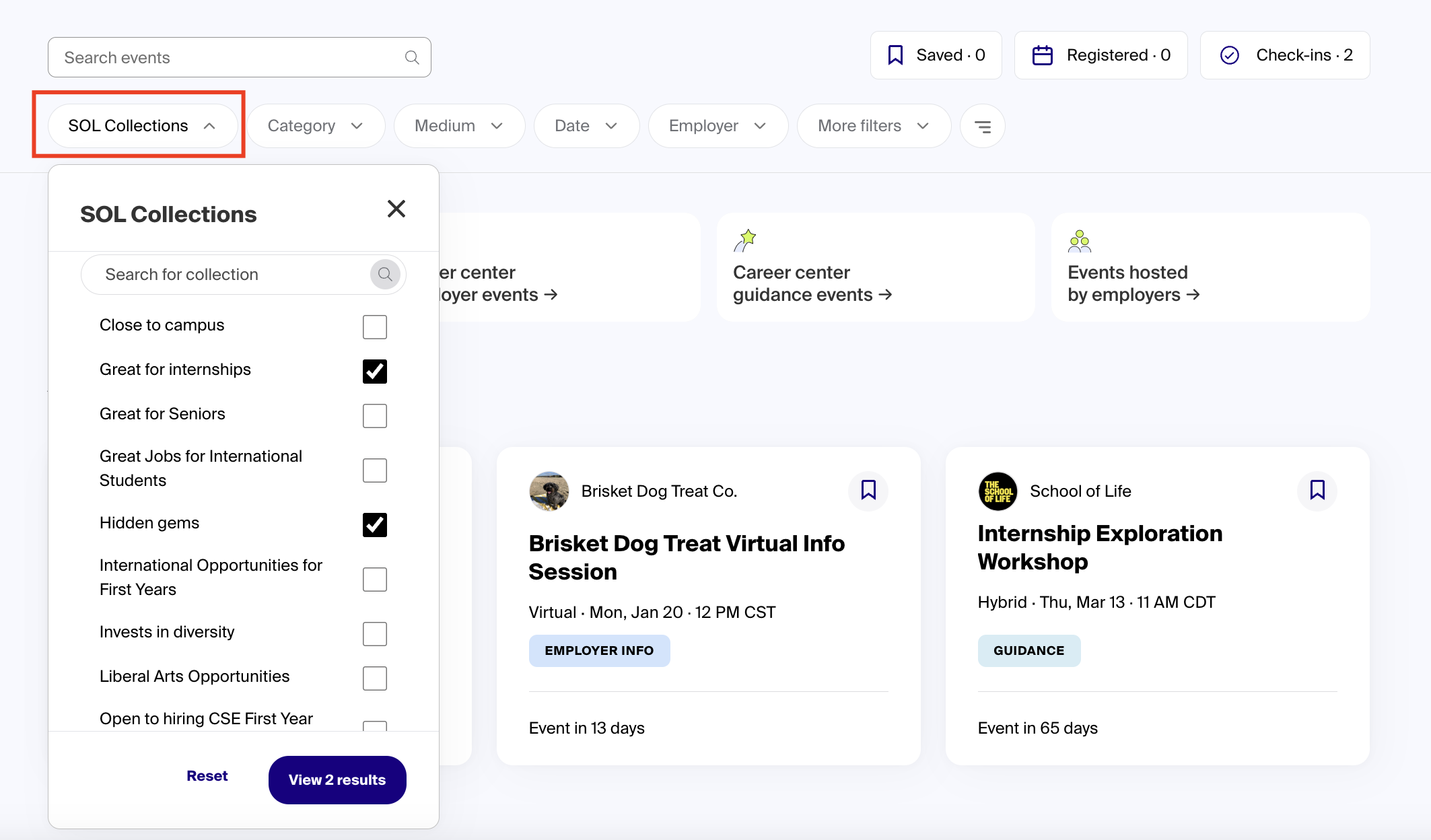The height and width of the screenshot is (840, 1431).
Task: Check International Opportunities for First Years
Action: click(x=375, y=580)
